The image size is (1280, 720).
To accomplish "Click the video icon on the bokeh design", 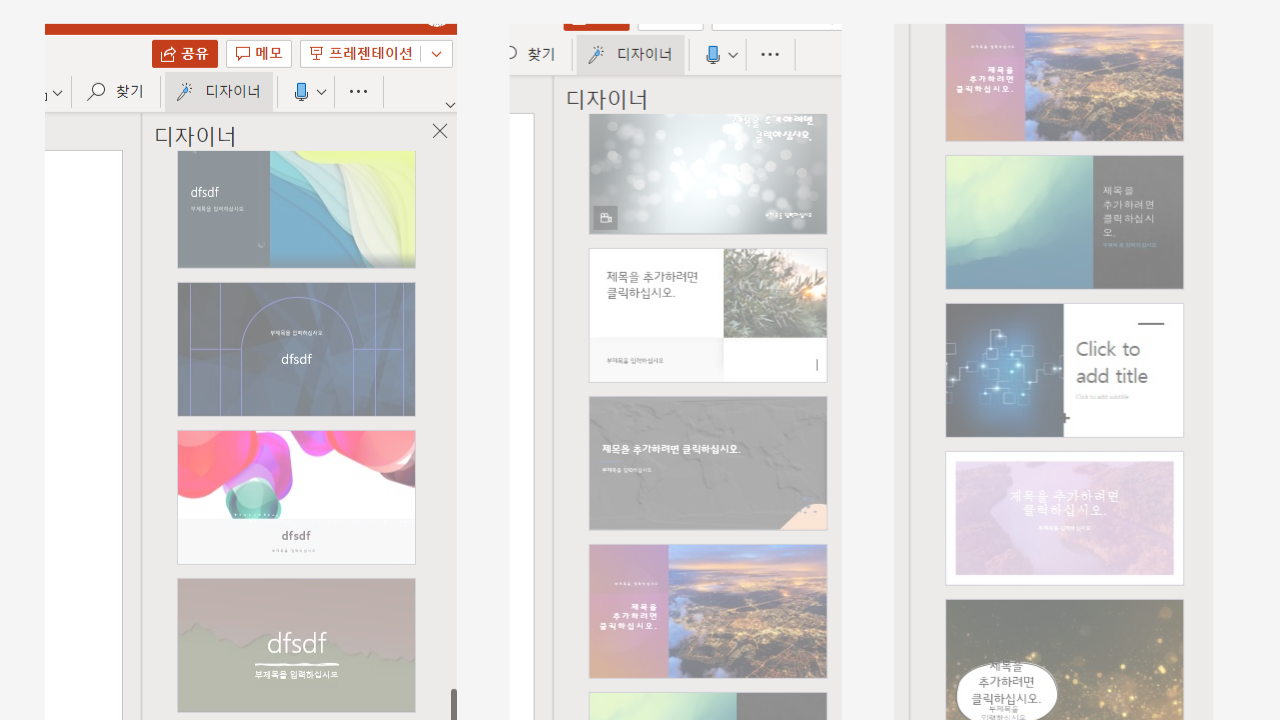I will [605, 218].
